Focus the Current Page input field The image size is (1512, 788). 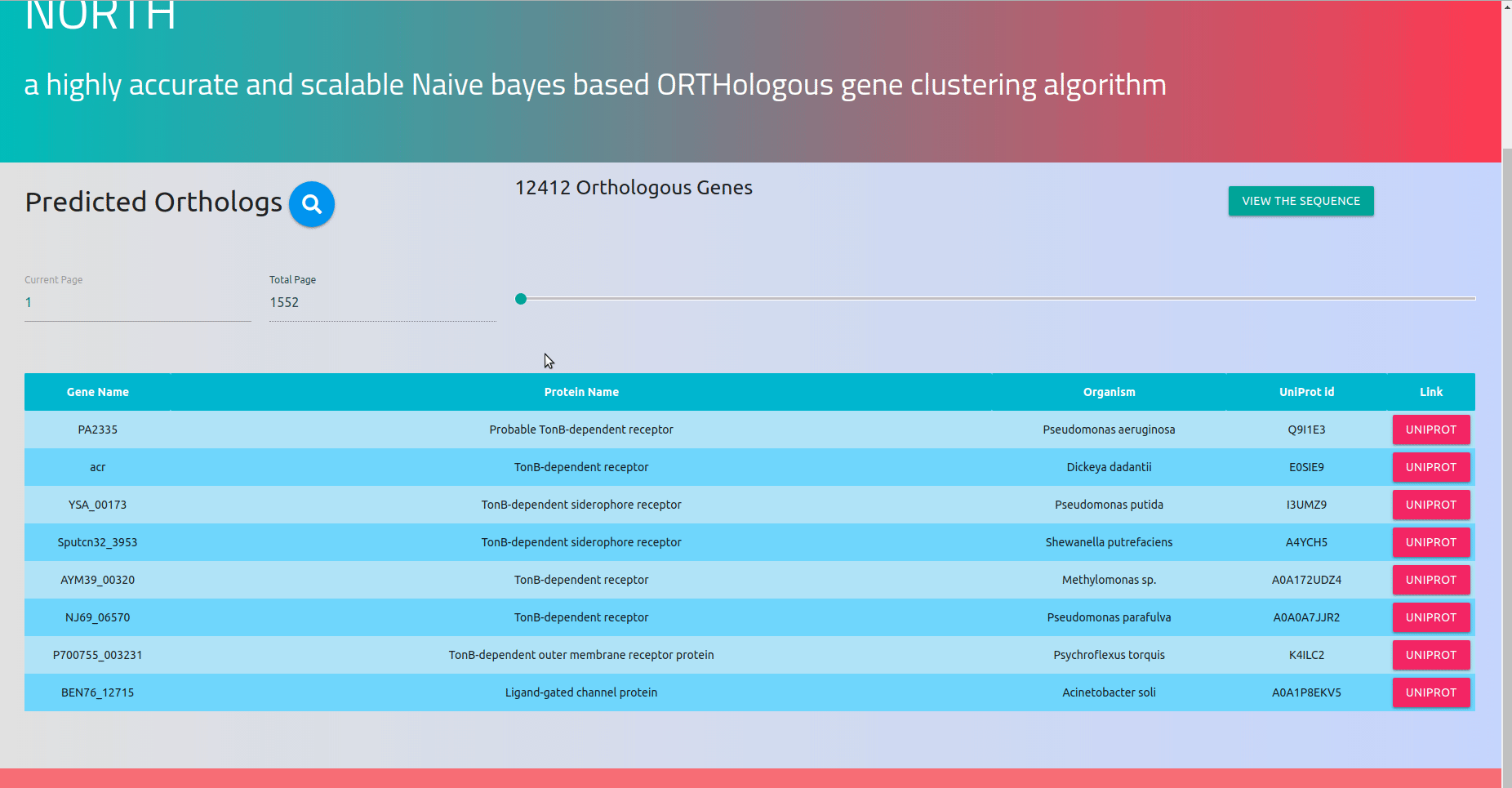click(137, 303)
